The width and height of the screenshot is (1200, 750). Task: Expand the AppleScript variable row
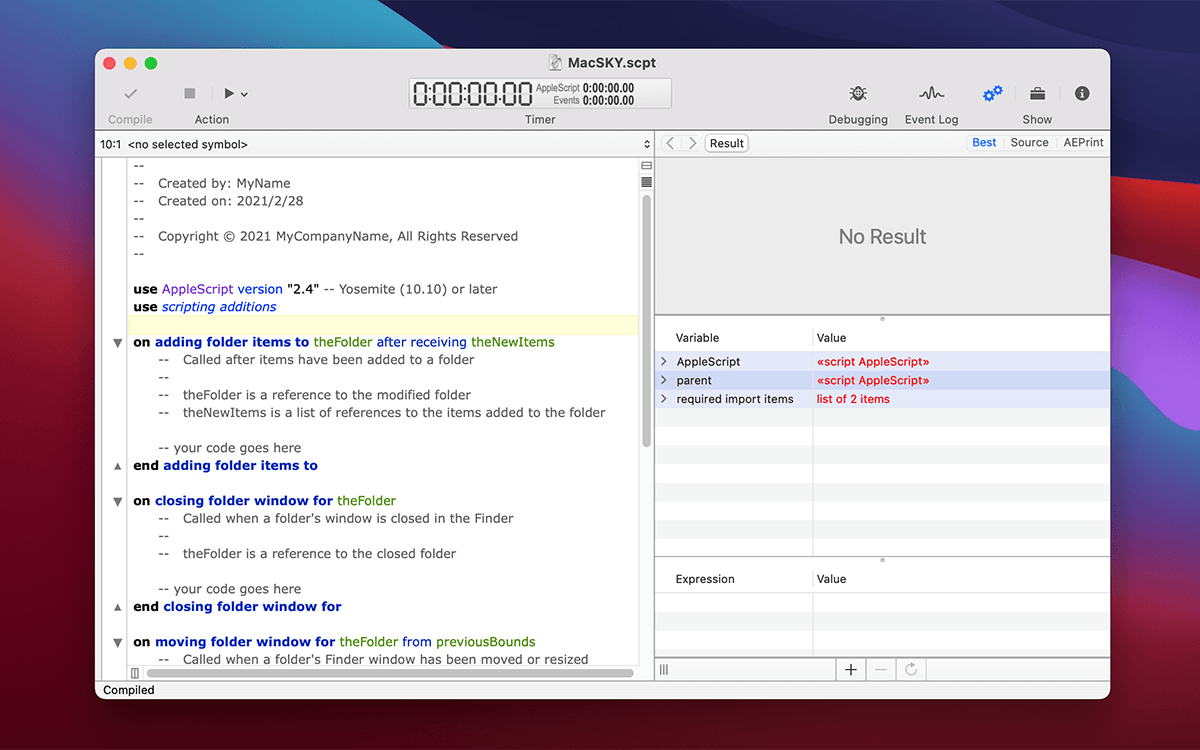point(664,361)
